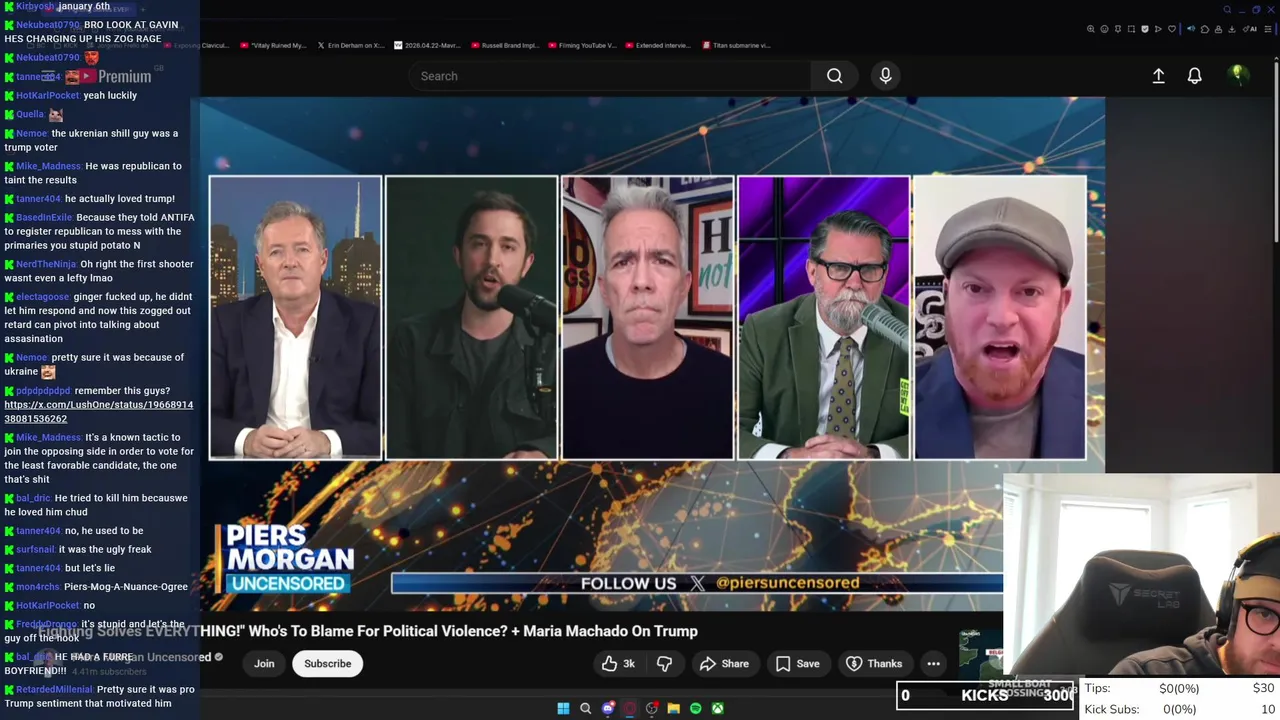Open the Windows Start button
This screenshot has width=1280, height=720.
pos(563,709)
